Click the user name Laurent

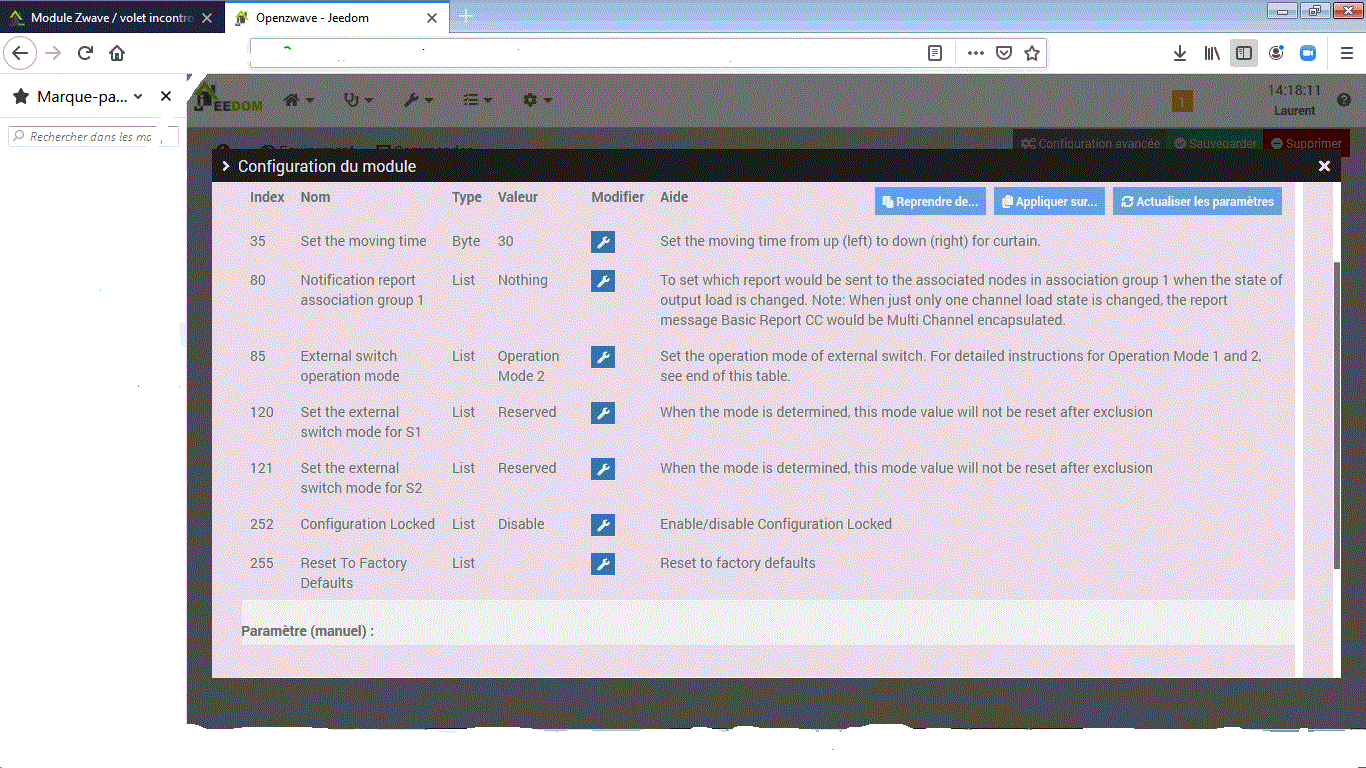tap(1295, 111)
